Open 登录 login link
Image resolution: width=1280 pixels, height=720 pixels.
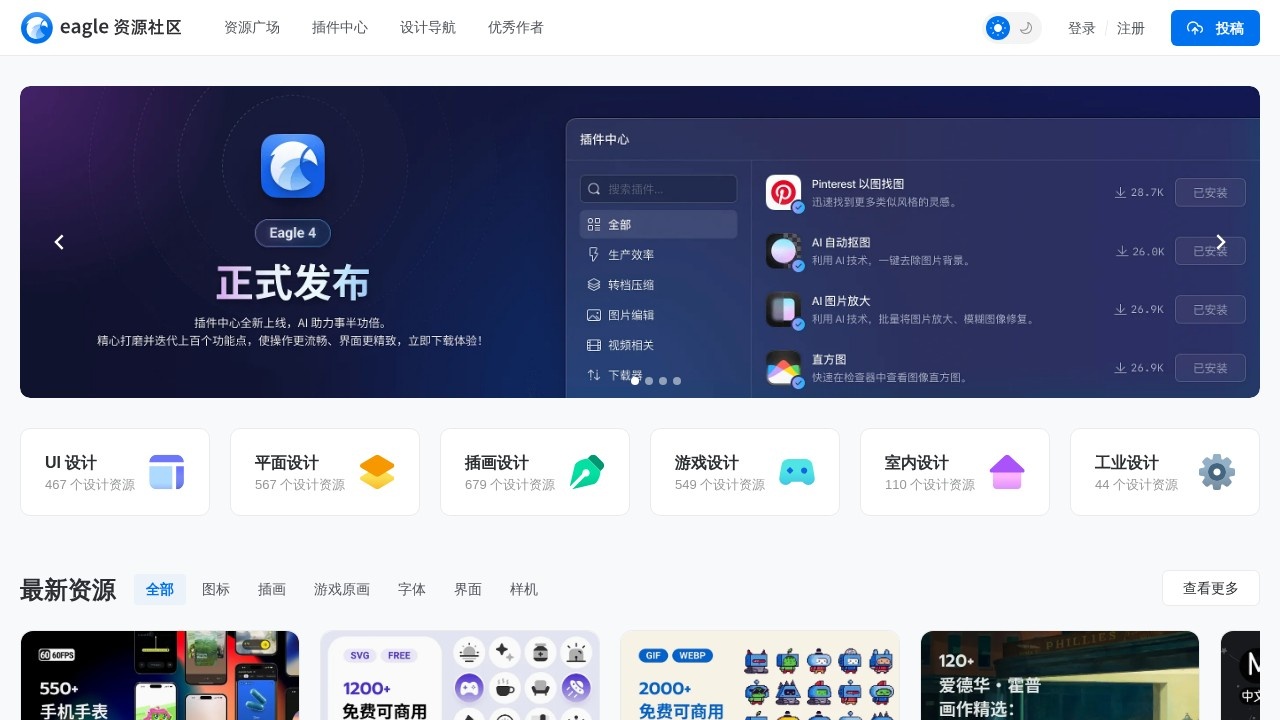pos(1082,28)
